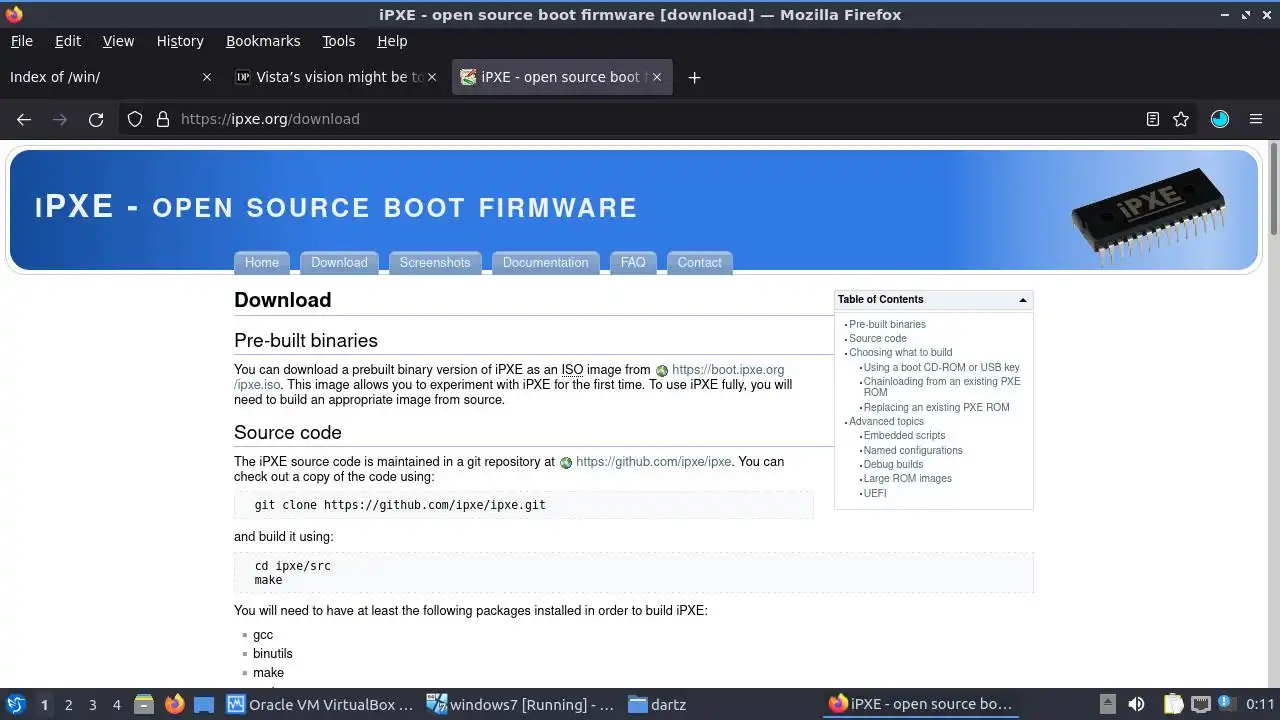
Task: Click the iPXE chip logo image
Action: (x=1149, y=217)
